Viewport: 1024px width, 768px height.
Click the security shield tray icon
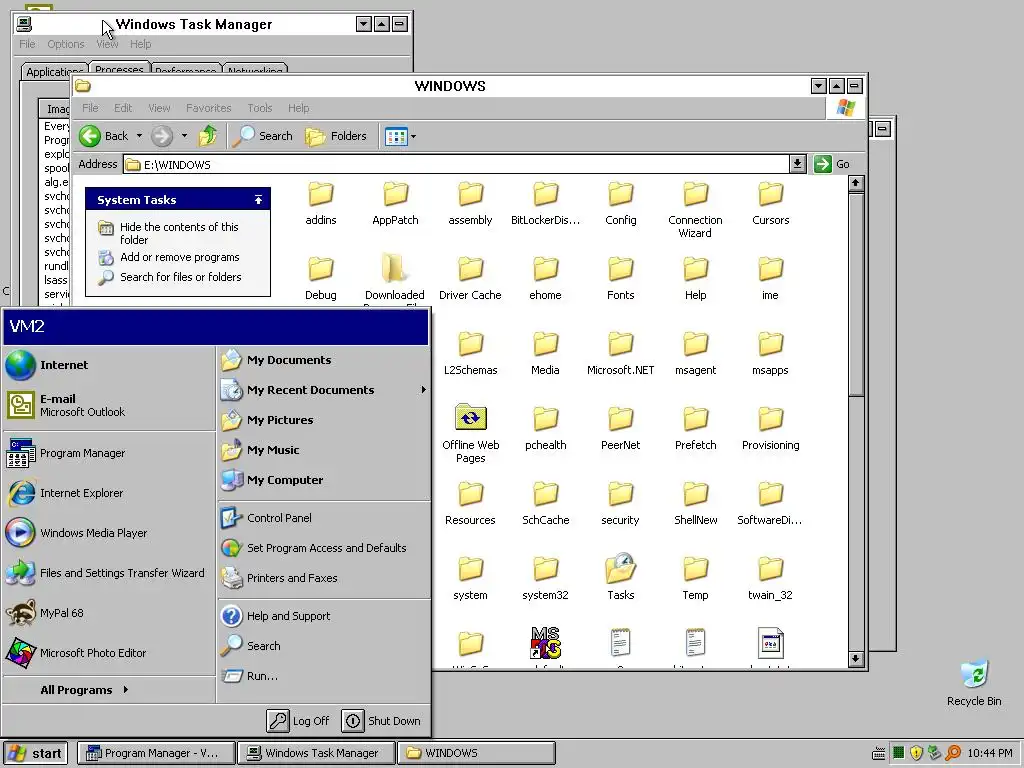tap(916, 753)
